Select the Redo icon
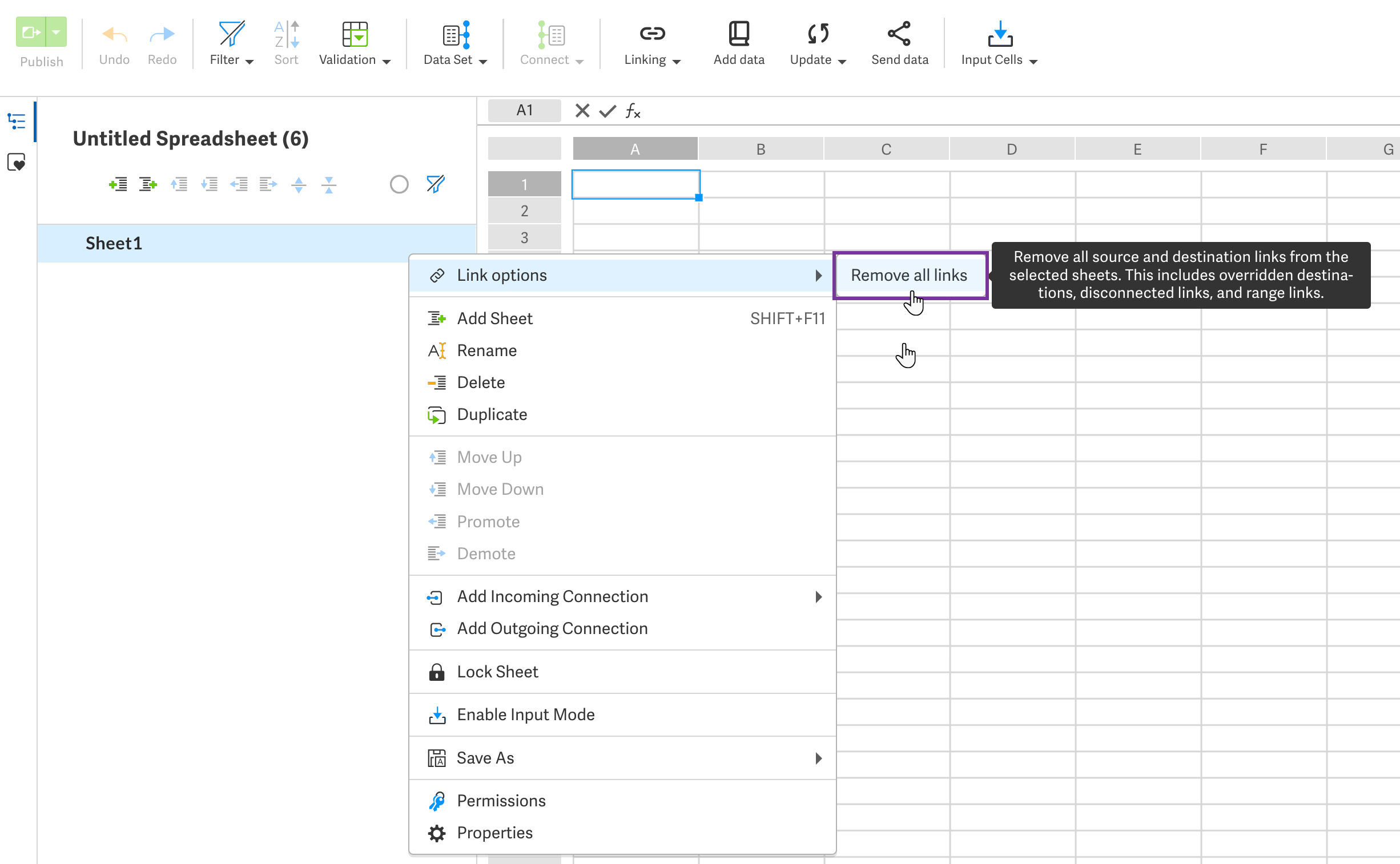The width and height of the screenshot is (1400, 864). tap(162, 35)
